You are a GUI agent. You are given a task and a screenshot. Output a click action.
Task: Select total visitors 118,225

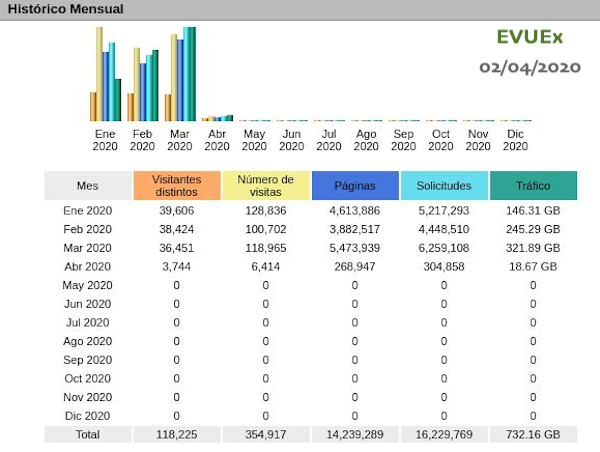pos(177,434)
